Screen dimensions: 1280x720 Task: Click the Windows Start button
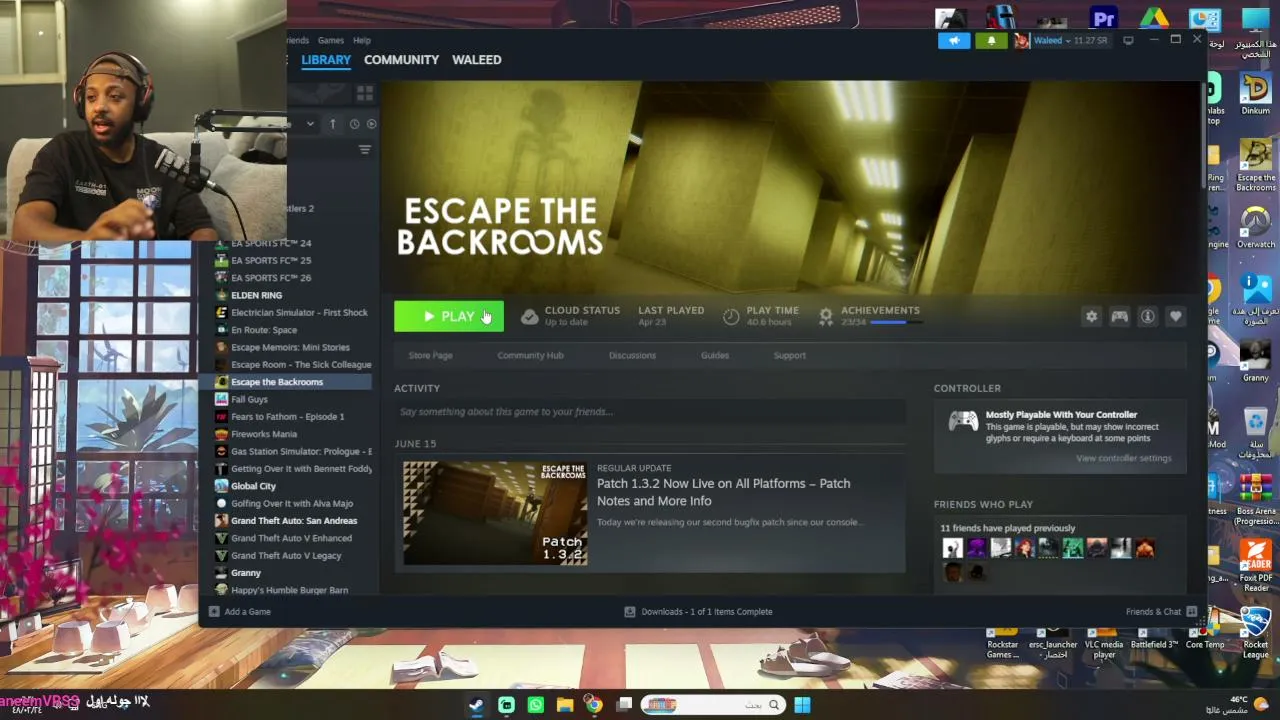pyautogui.click(x=802, y=705)
